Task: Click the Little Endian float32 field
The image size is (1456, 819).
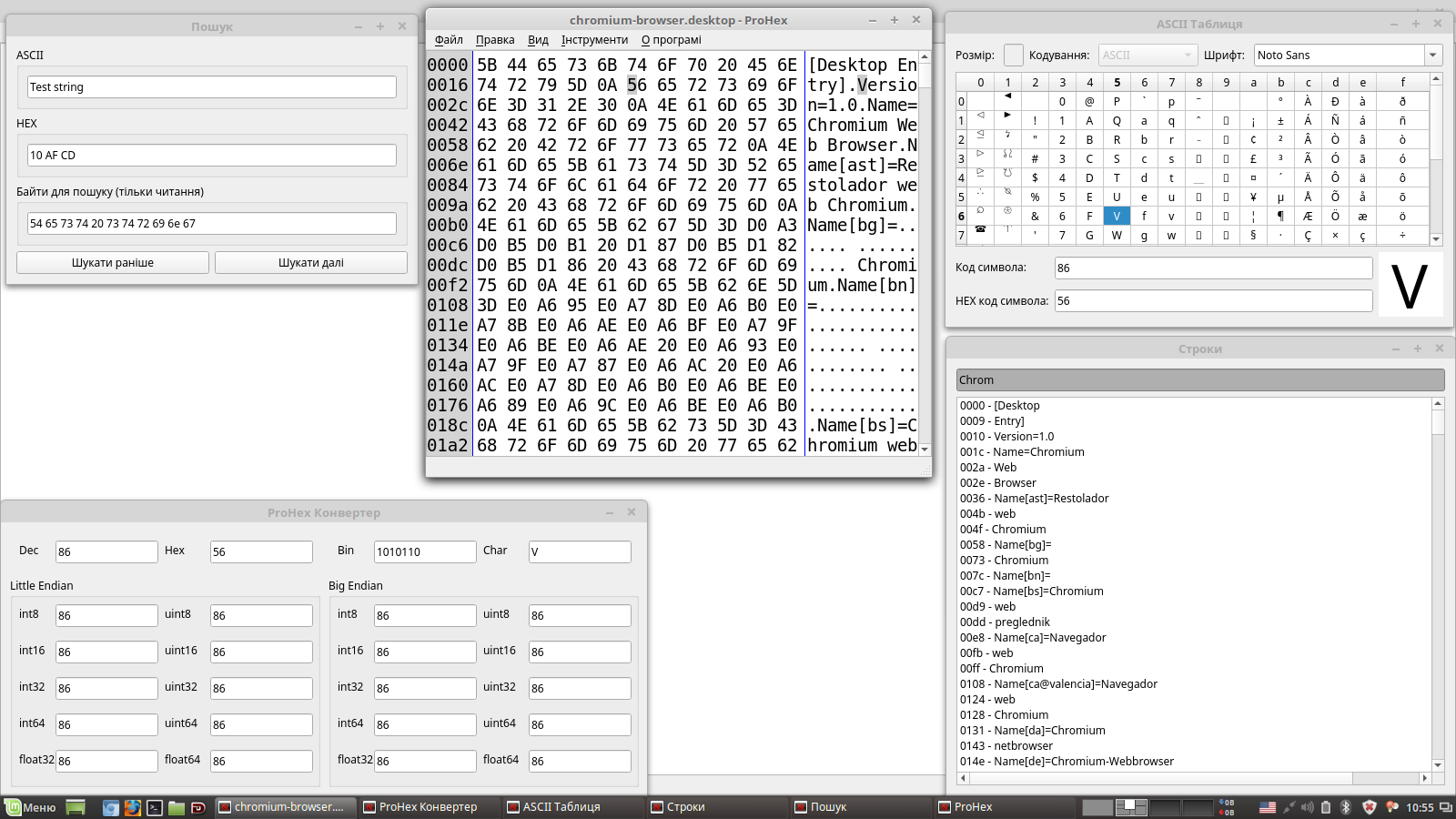Action: pos(106,762)
